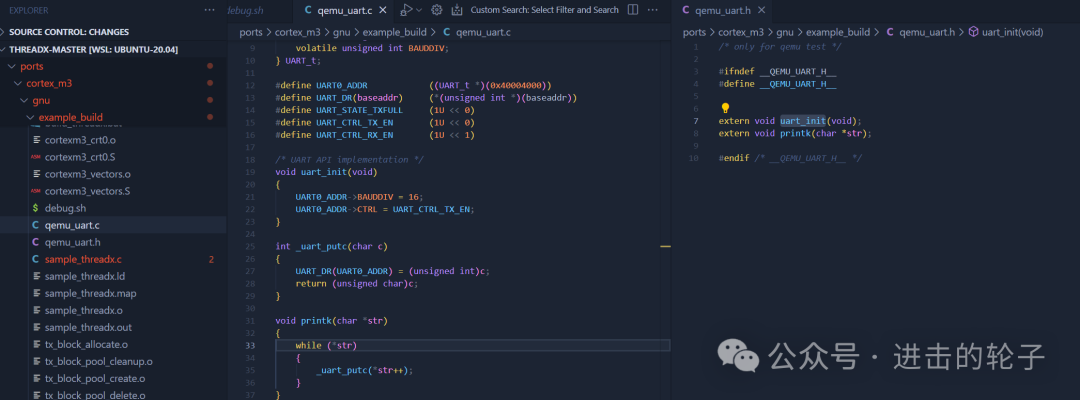Click the download-style icon beside the gear
This screenshot has height=400, width=1080.
(456, 10)
